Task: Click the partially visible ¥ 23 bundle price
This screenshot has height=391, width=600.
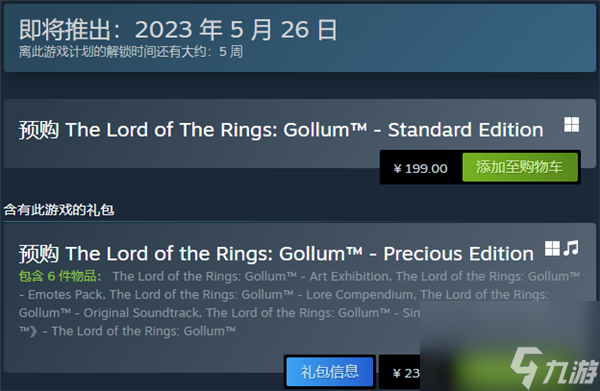Action: click(406, 373)
